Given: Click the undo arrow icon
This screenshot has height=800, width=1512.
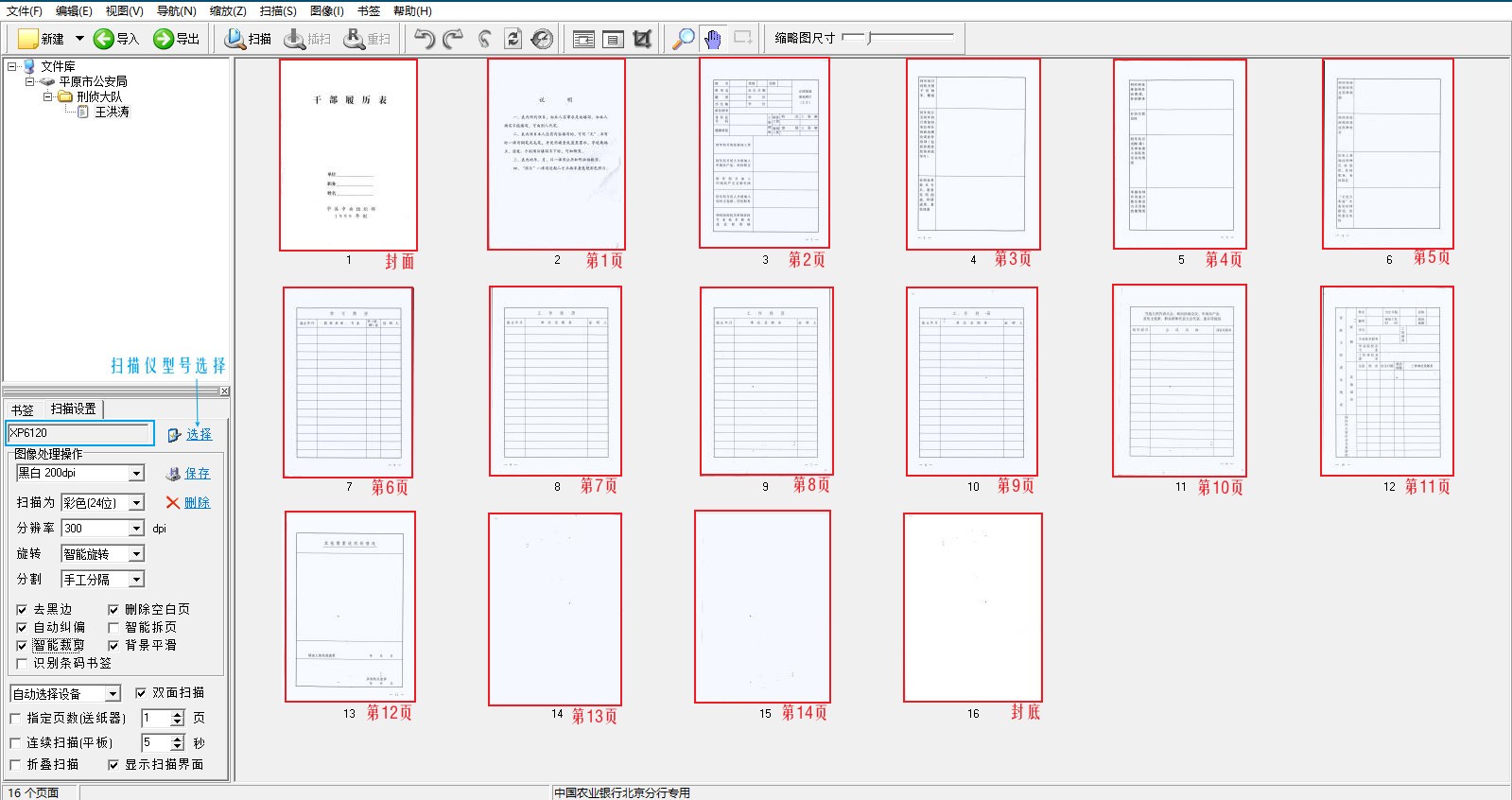Looking at the screenshot, I should click(425, 39).
